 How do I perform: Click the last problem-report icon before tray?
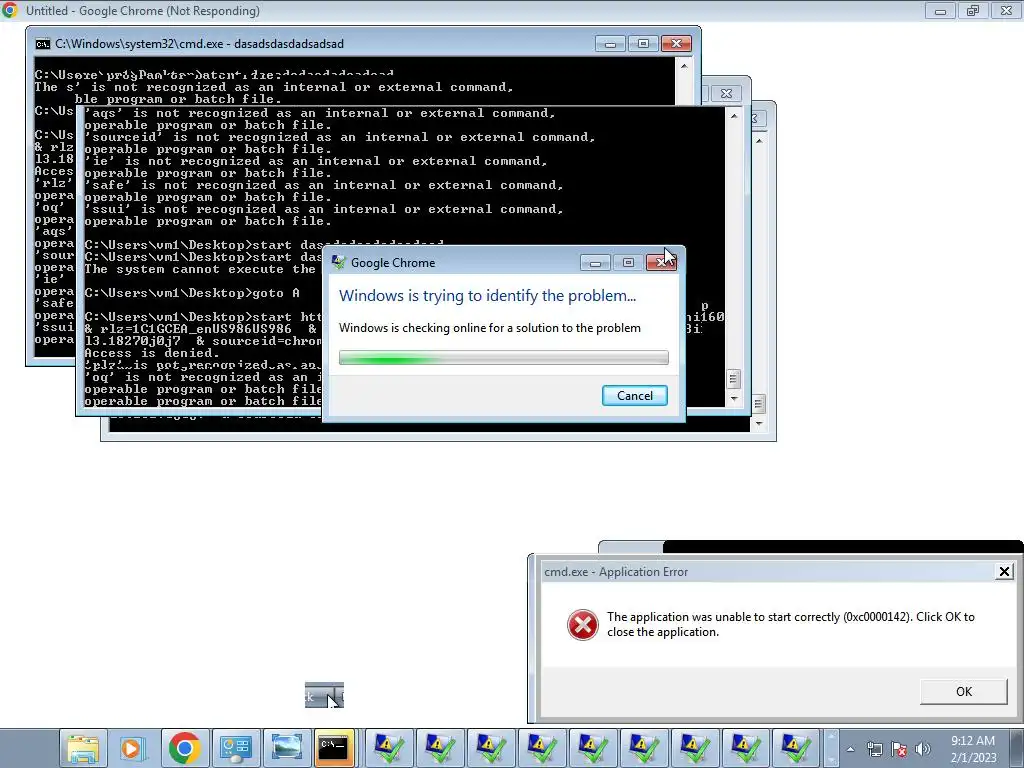tap(796, 748)
